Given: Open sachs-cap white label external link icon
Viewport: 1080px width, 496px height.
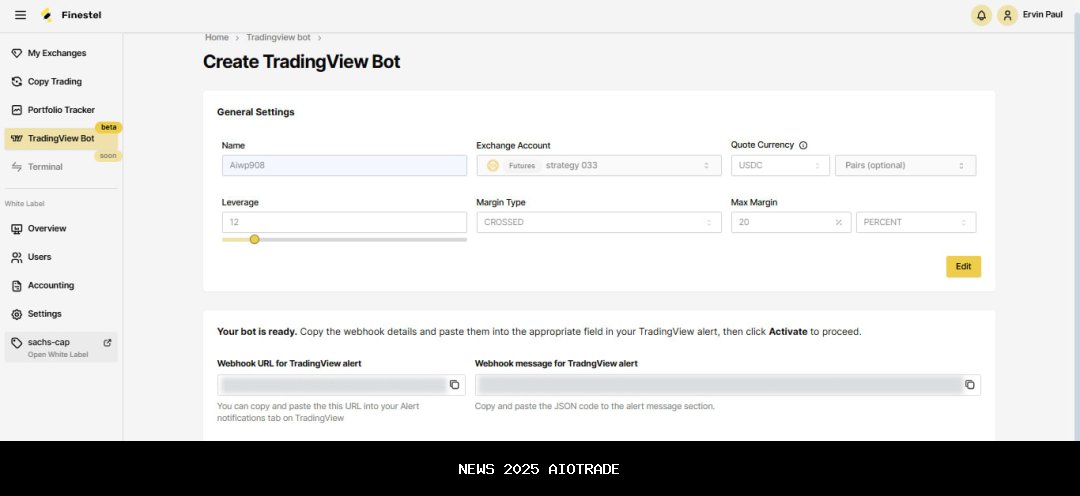Looking at the screenshot, I should 108,342.
